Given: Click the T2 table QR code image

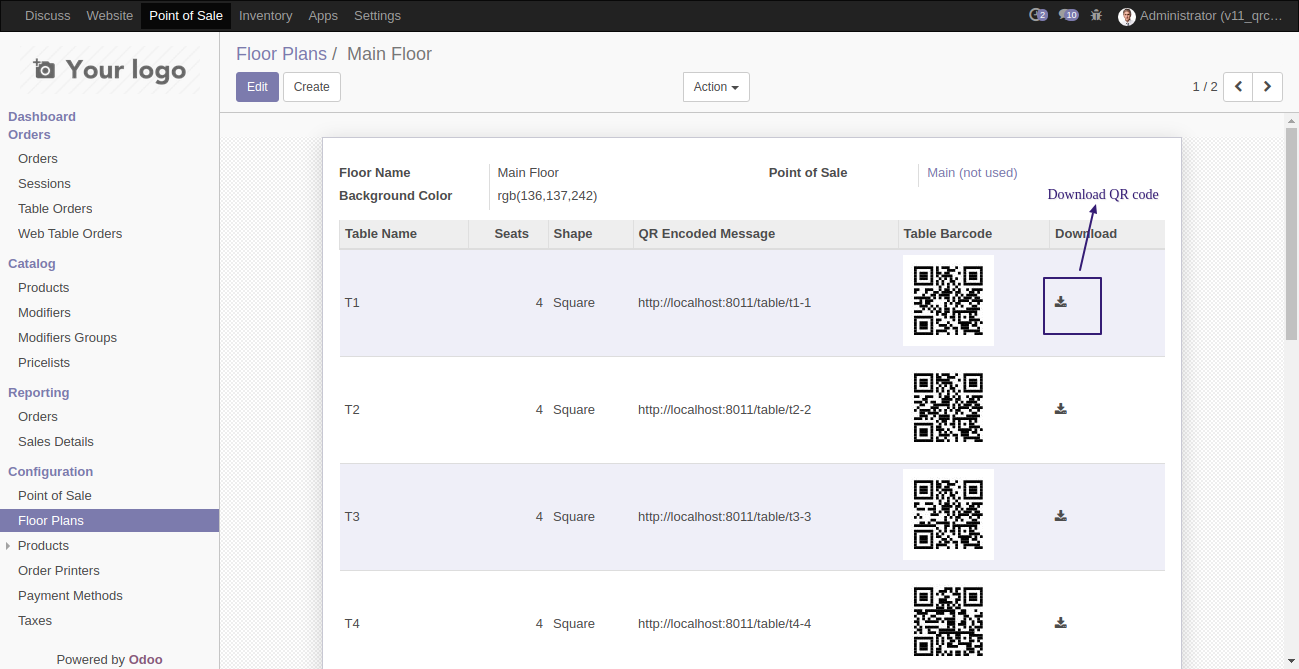Looking at the screenshot, I should pyautogui.click(x=948, y=408).
